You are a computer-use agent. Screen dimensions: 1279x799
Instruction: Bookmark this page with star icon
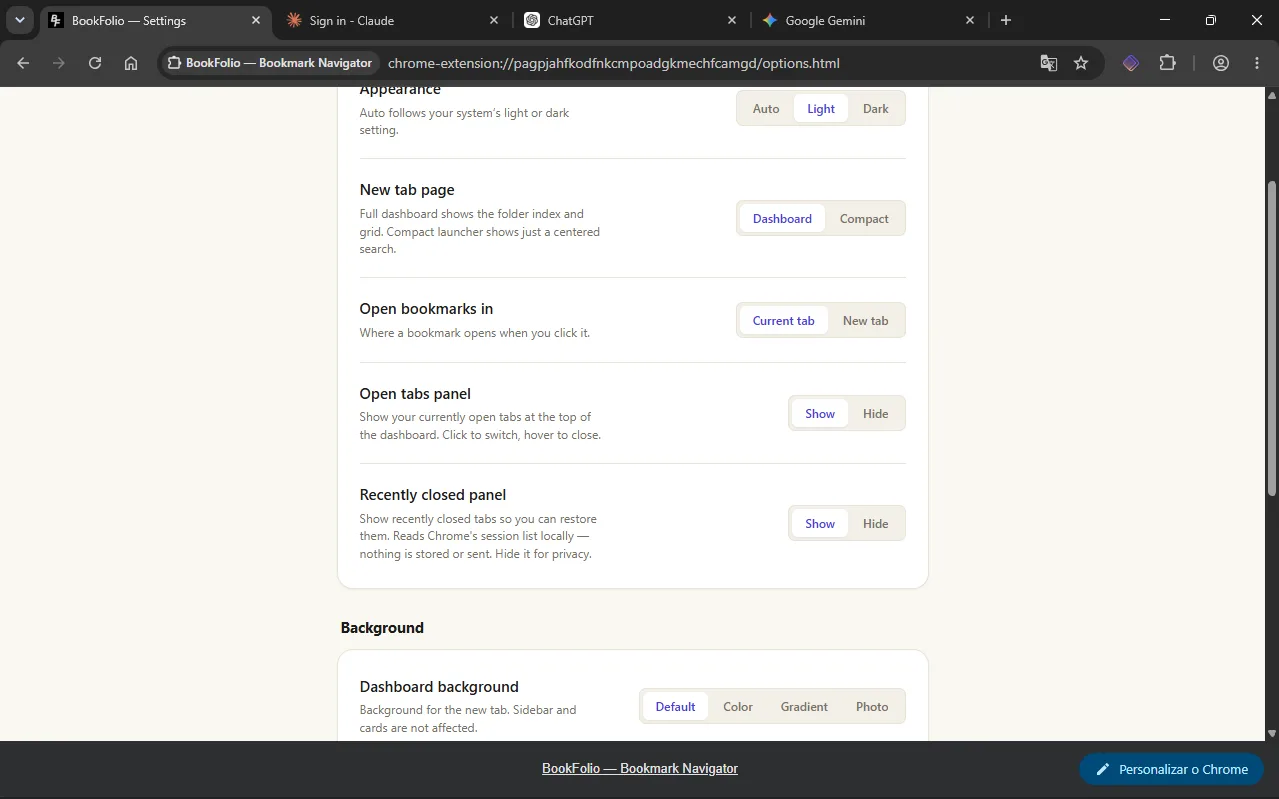pyautogui.click(x=1081, y=63)
